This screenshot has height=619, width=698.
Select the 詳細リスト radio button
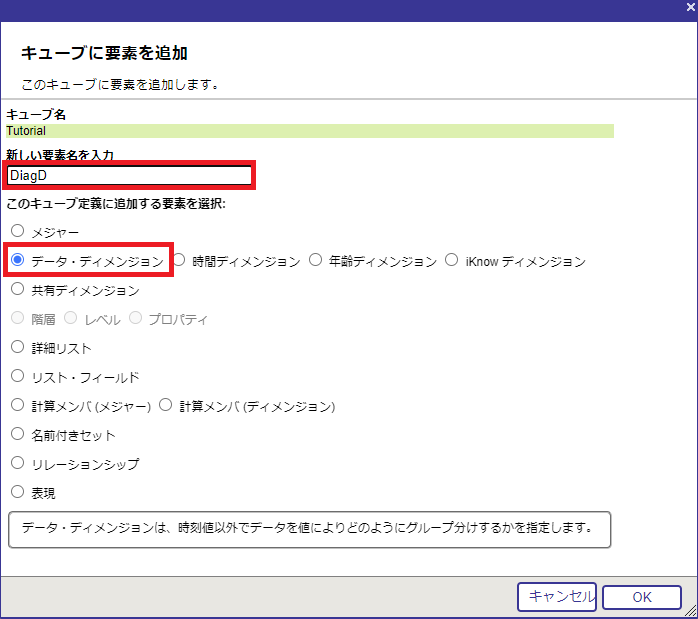pyautogui.click(x=18, y=347)
